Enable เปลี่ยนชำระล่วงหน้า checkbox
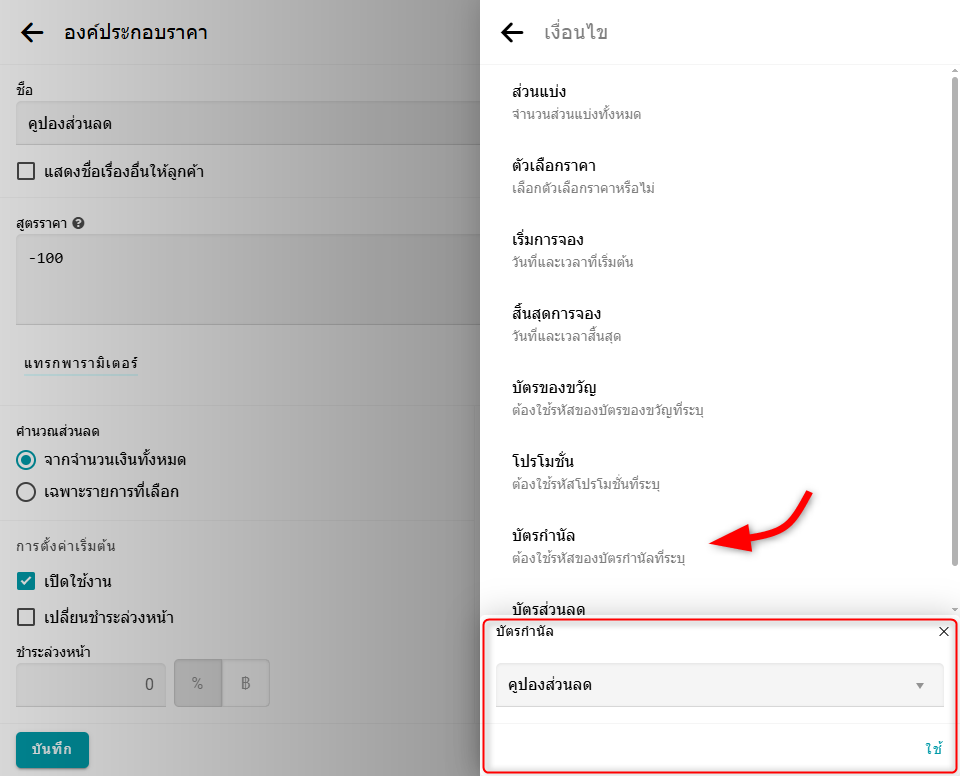 coord(26,617)
